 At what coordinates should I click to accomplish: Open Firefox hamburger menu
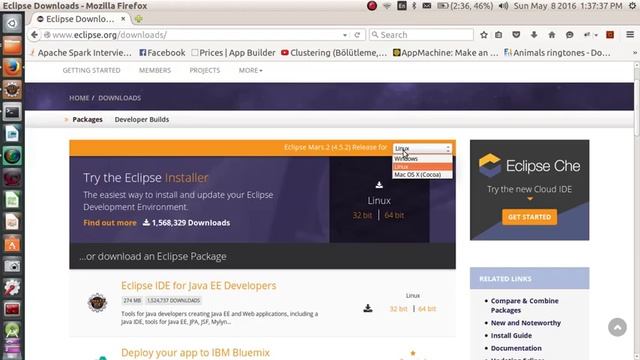pyautogui.click(x=630, y=35)
